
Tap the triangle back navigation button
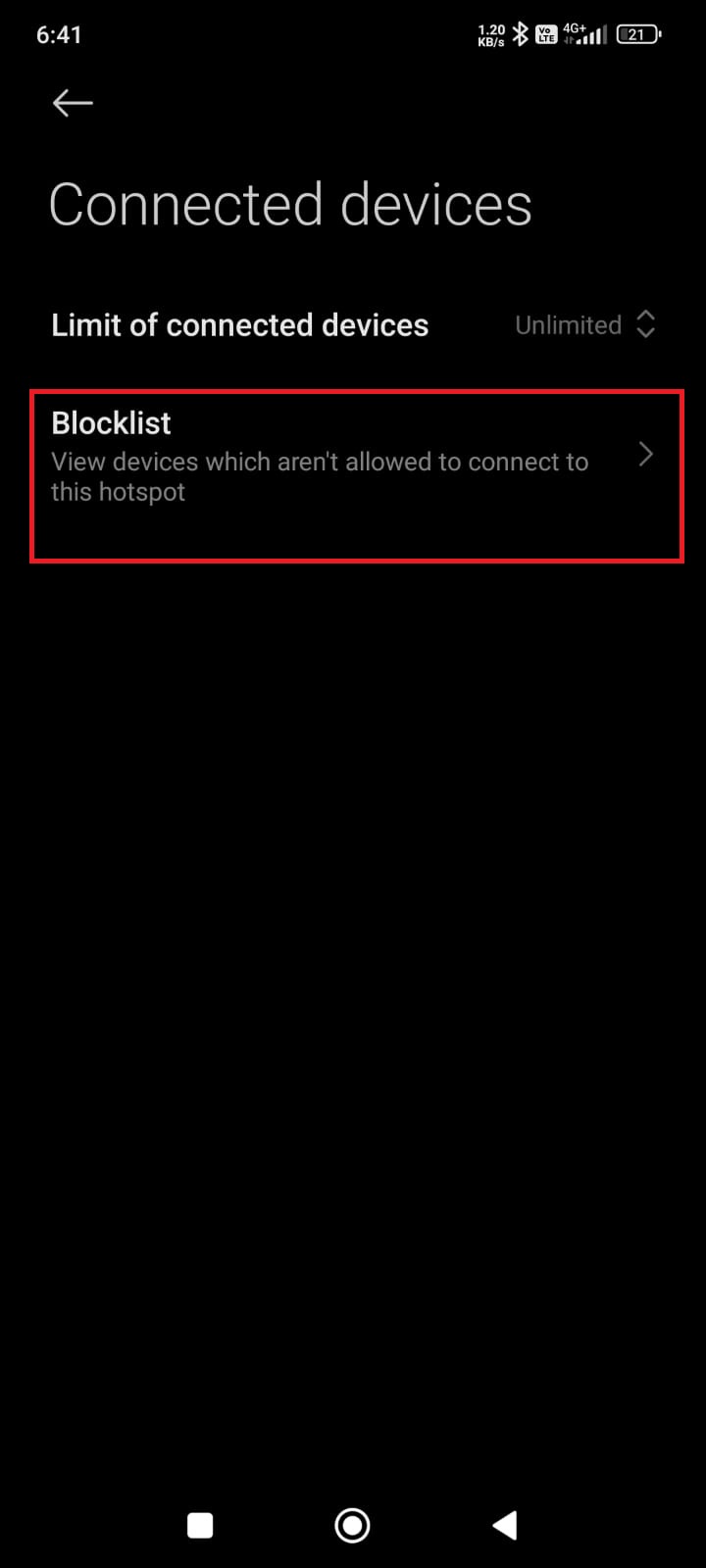pyautogui.click(x=505, y=1525)
